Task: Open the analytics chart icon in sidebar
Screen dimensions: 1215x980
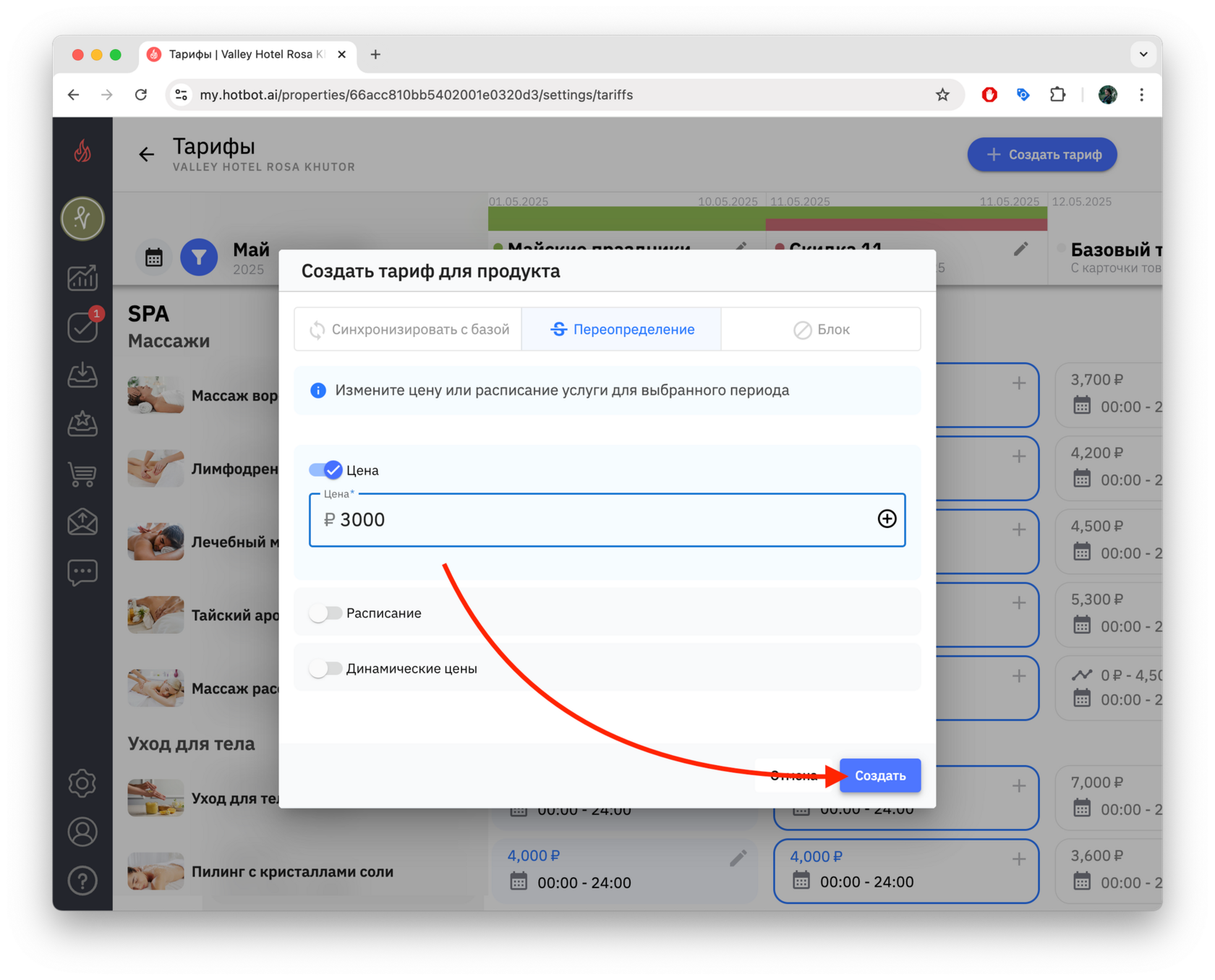Action: pyautogui.click(x=82, y=278)
